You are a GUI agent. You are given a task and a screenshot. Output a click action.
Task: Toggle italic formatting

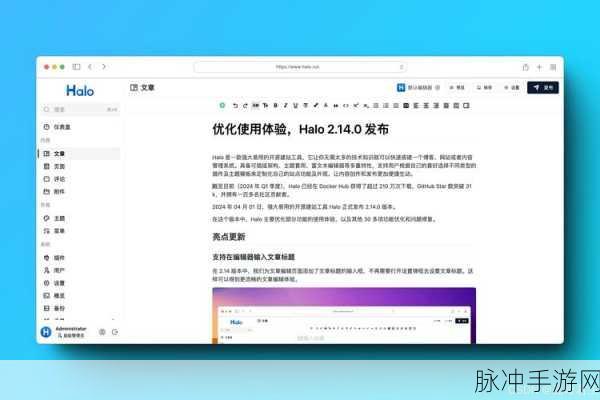click(x=285, y=106)
